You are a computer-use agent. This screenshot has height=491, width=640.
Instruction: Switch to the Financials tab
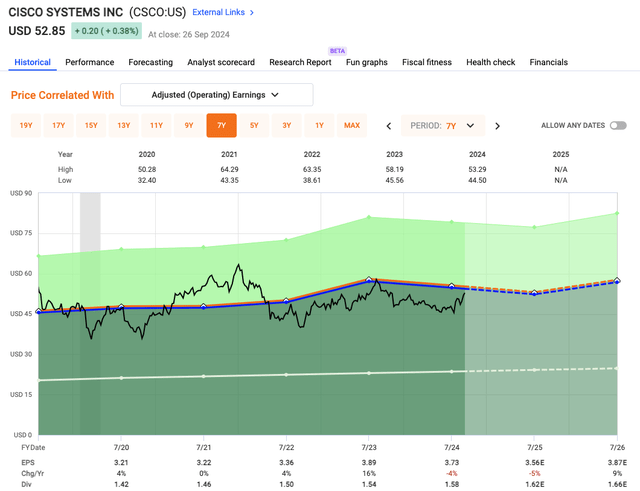click(548, 62)
